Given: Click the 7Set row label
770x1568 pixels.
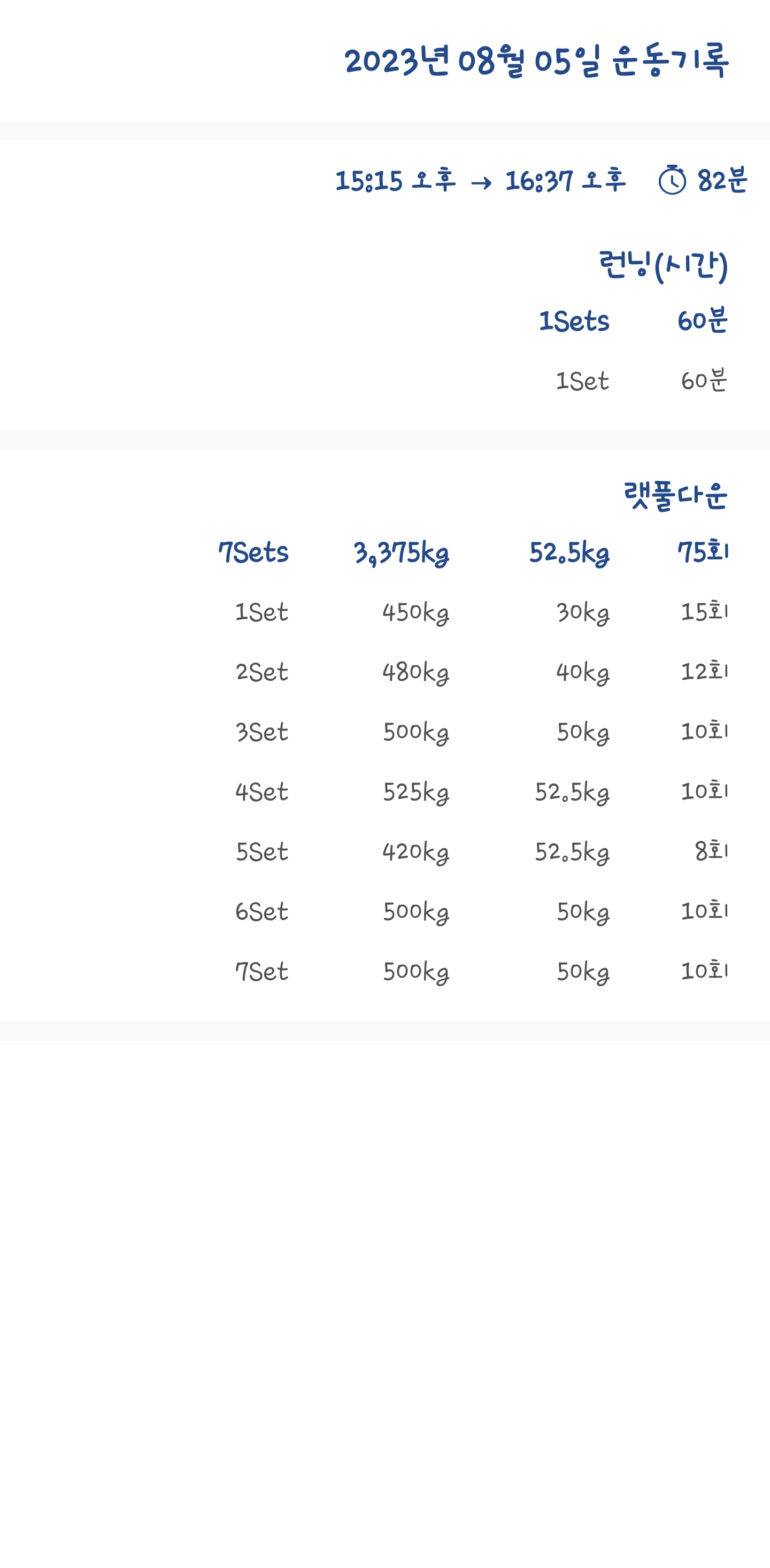Looking at the screenshot, I should pyautogui.click(x=261, y=972).
